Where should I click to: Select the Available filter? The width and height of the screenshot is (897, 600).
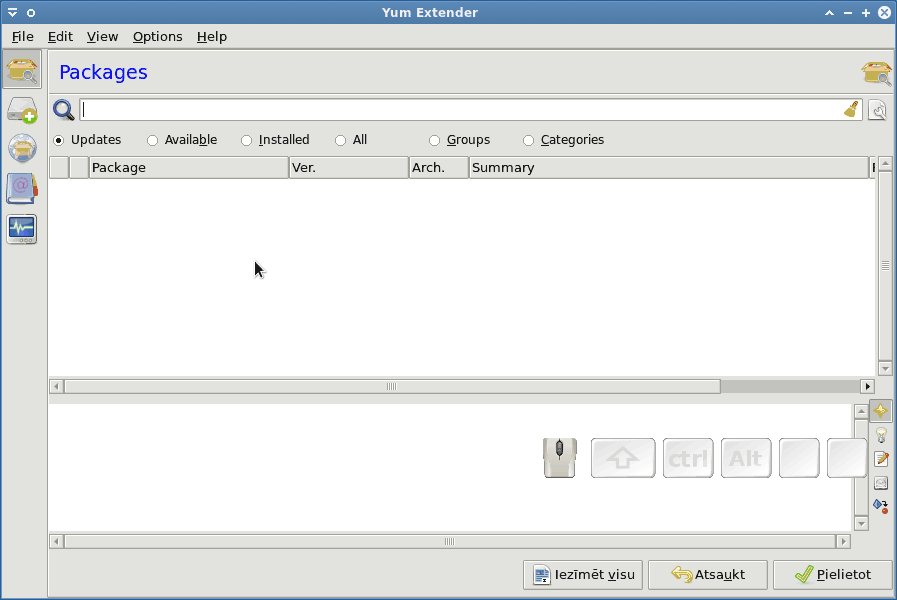coord(182,140)
